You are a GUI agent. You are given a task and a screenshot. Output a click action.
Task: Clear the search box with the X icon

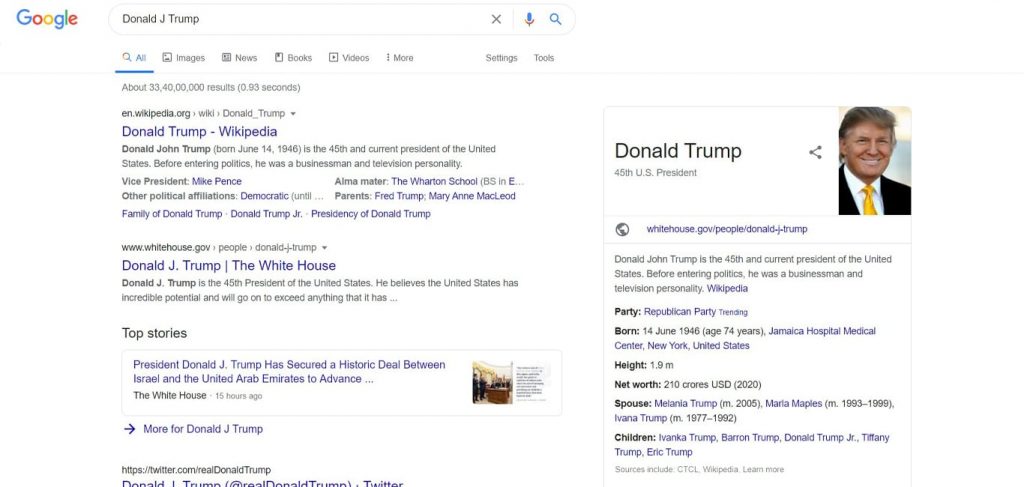point(496,20)
